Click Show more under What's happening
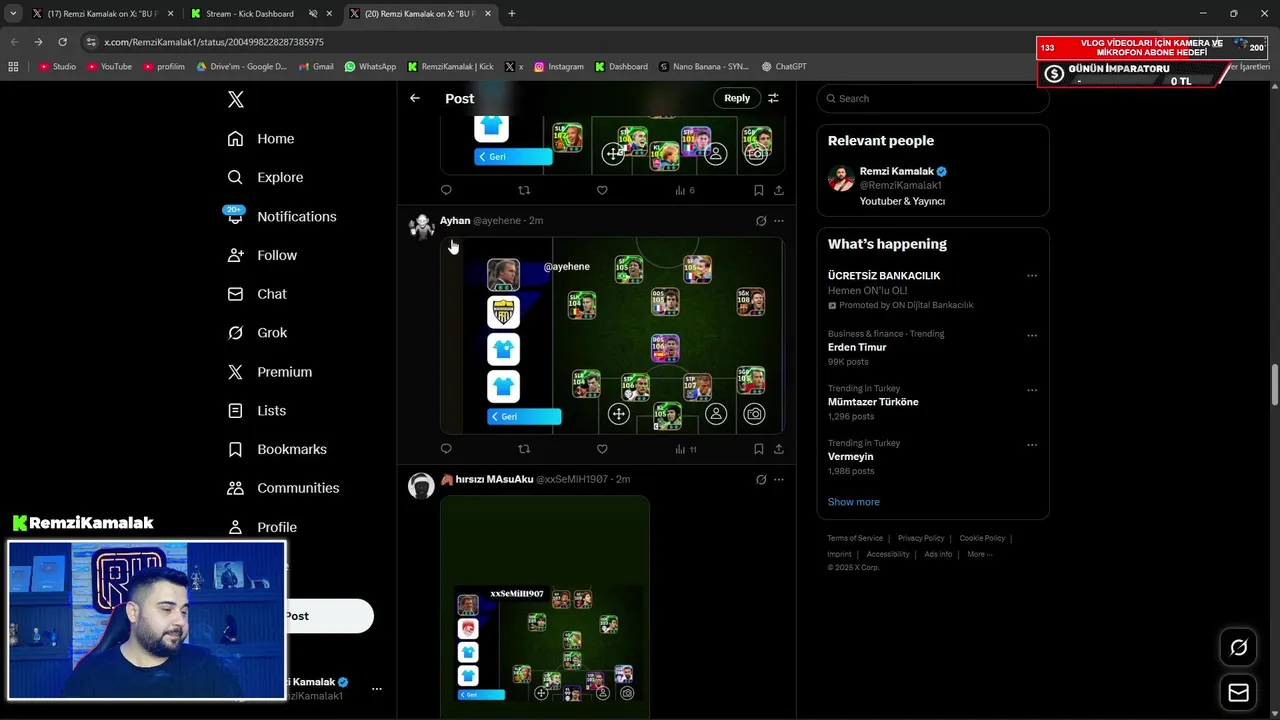1280x720 pixels. click(x=854, y=502)
